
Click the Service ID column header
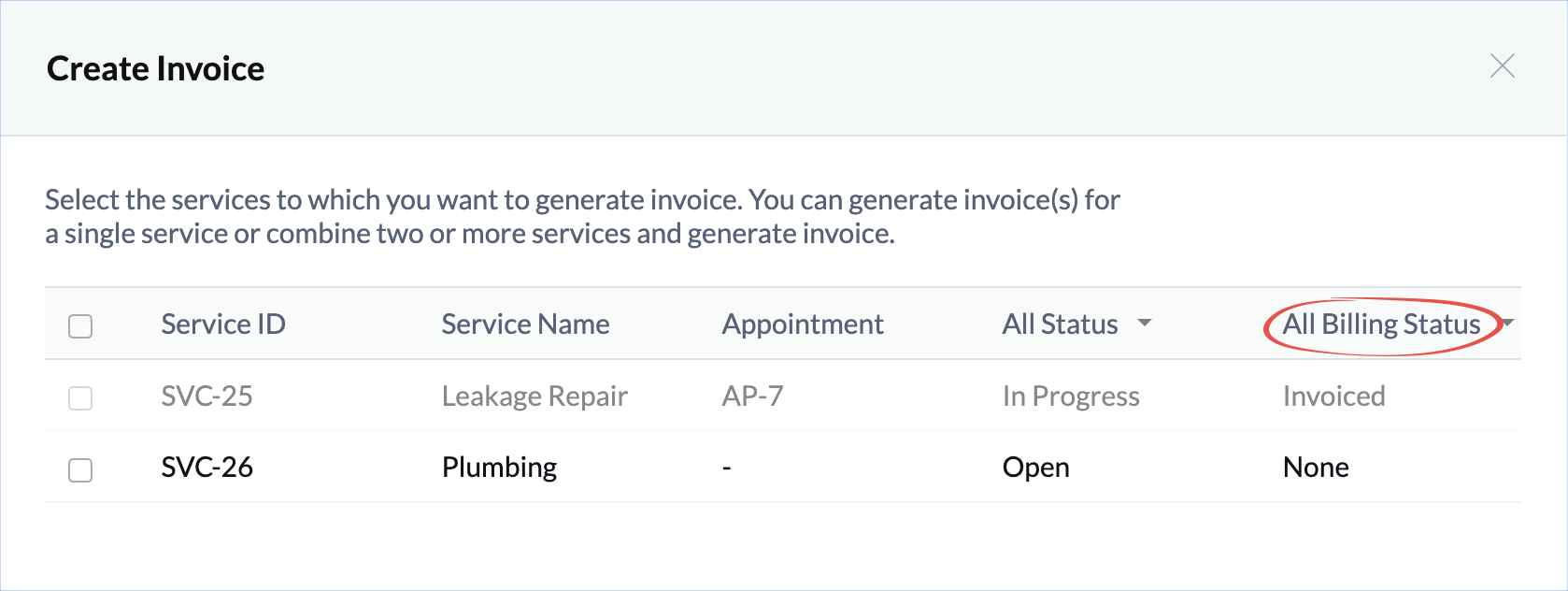[x=223, y=324]
